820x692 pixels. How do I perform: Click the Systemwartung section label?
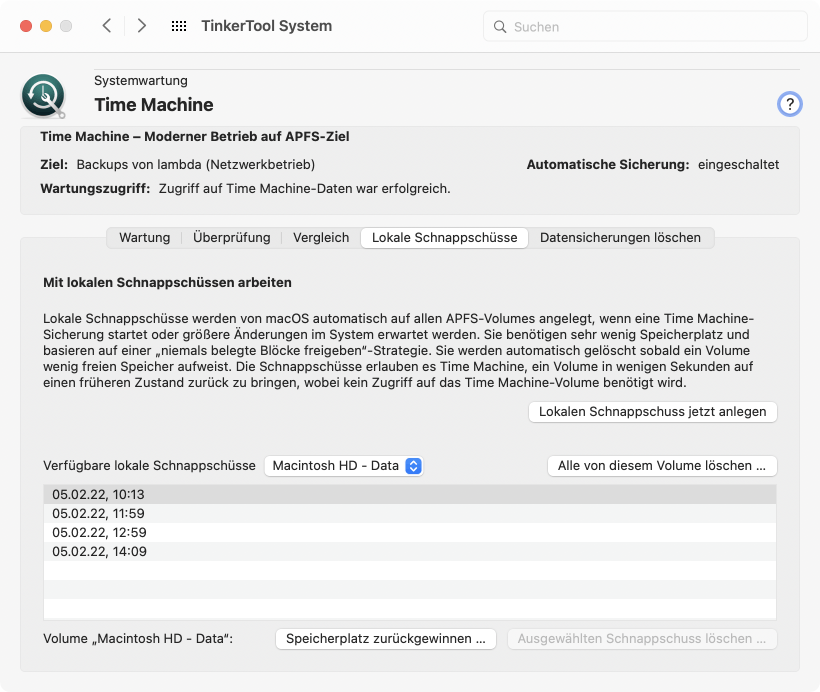[141, 81]
